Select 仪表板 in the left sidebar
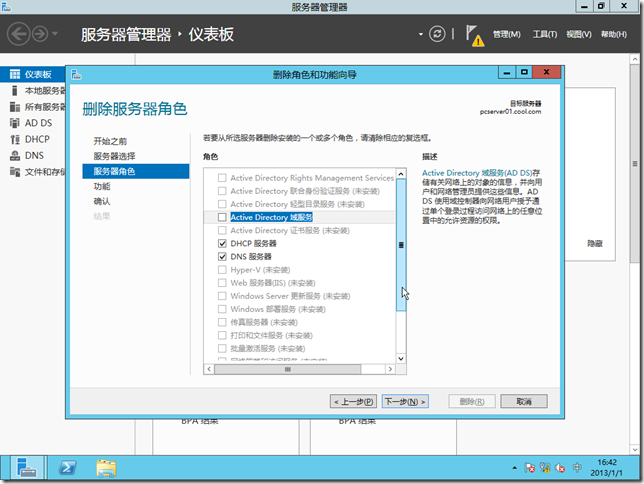The height and width of the screenshot is (484, 644). pyautogui.click(x=33, y=74)
